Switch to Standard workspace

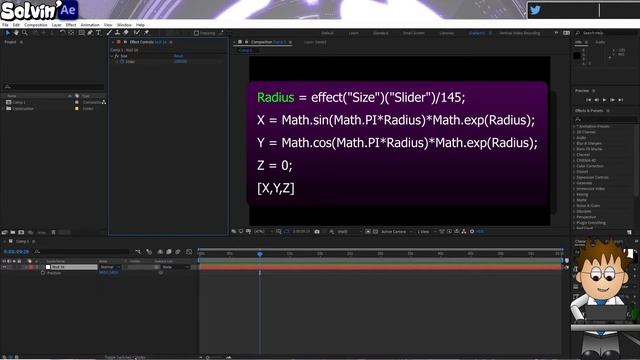(x=380, y=33)
